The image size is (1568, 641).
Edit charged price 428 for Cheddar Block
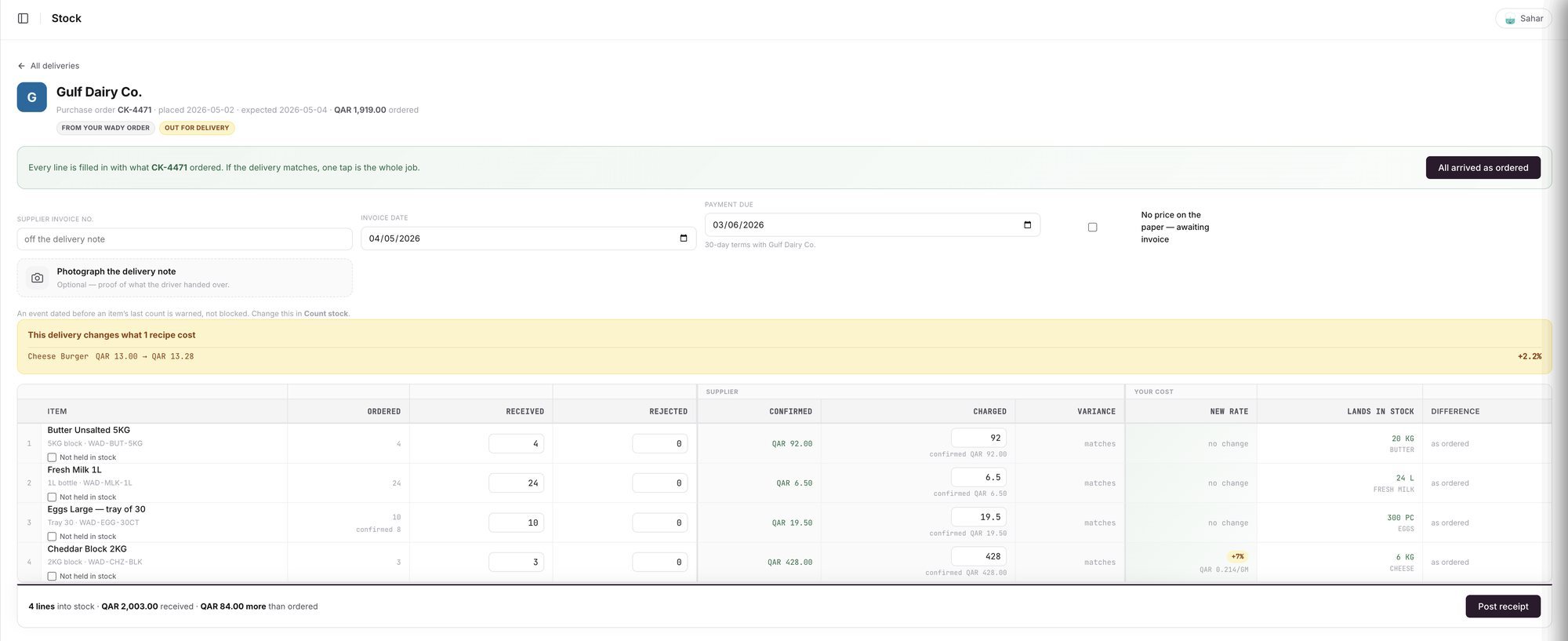click(x=978, y=556)
